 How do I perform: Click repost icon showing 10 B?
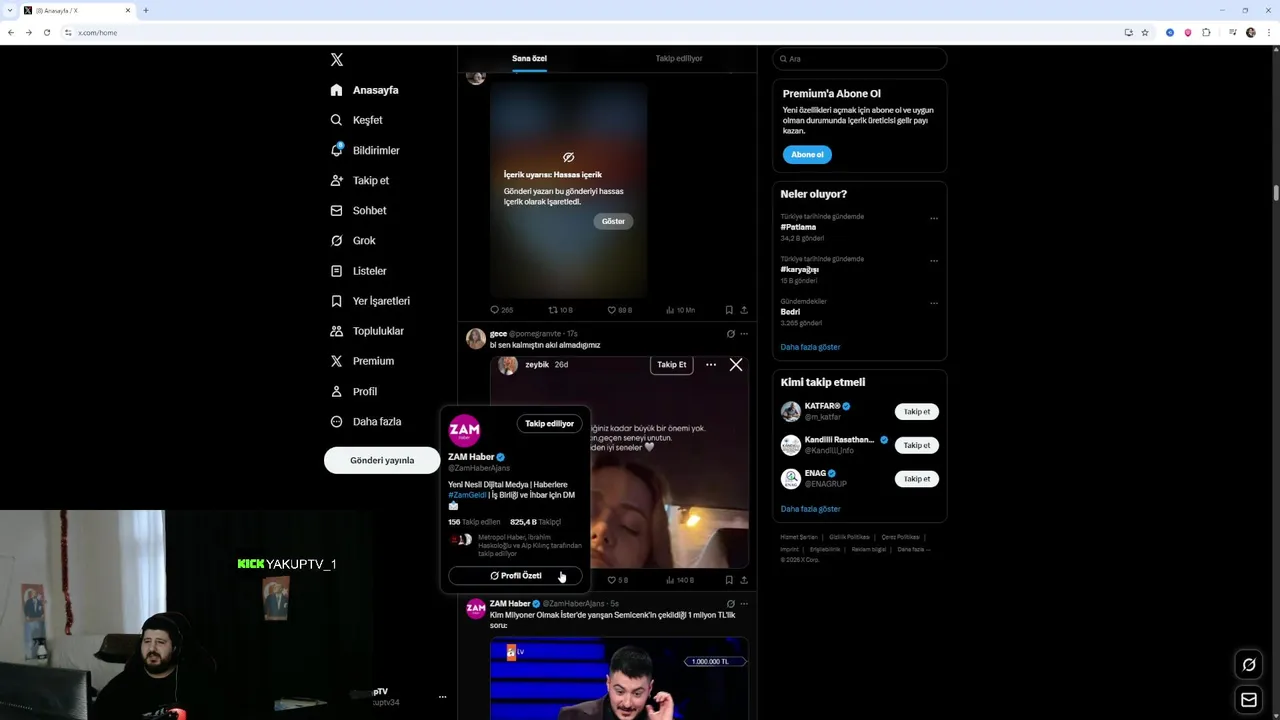[x=560, y=310]
